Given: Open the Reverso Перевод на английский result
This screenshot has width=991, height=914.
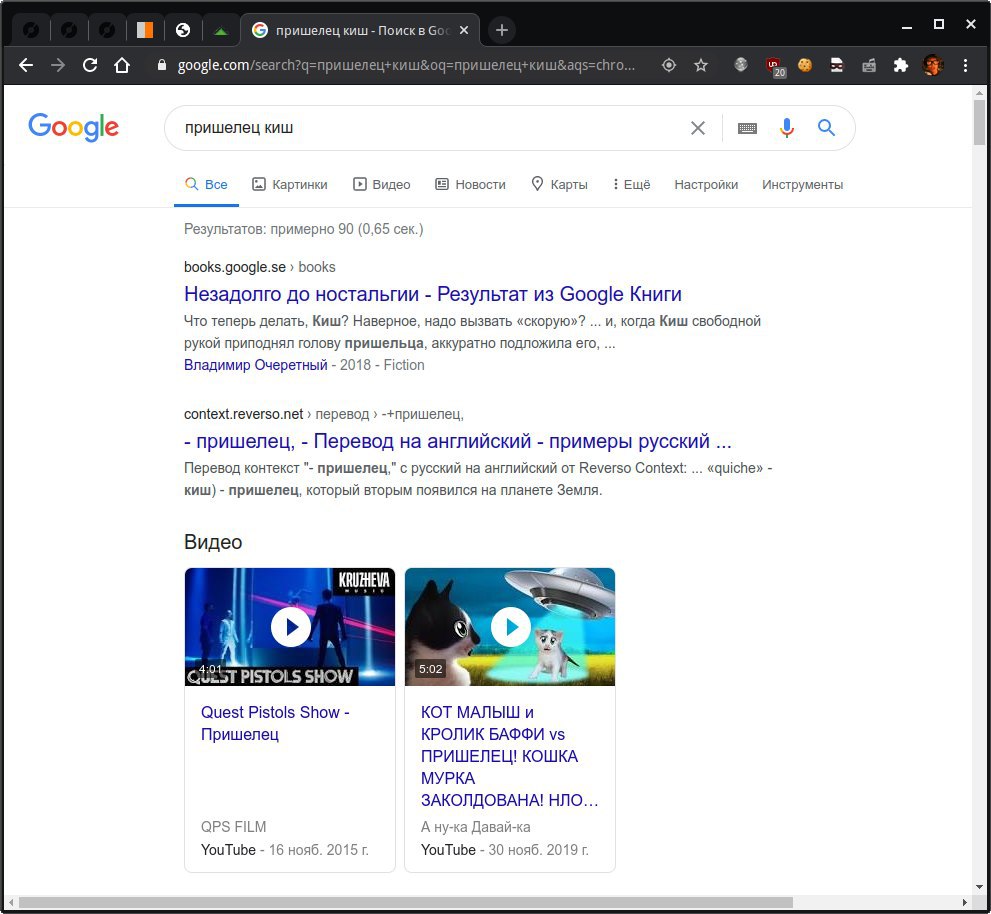Looking at the screenshot, I should (458, 441).
